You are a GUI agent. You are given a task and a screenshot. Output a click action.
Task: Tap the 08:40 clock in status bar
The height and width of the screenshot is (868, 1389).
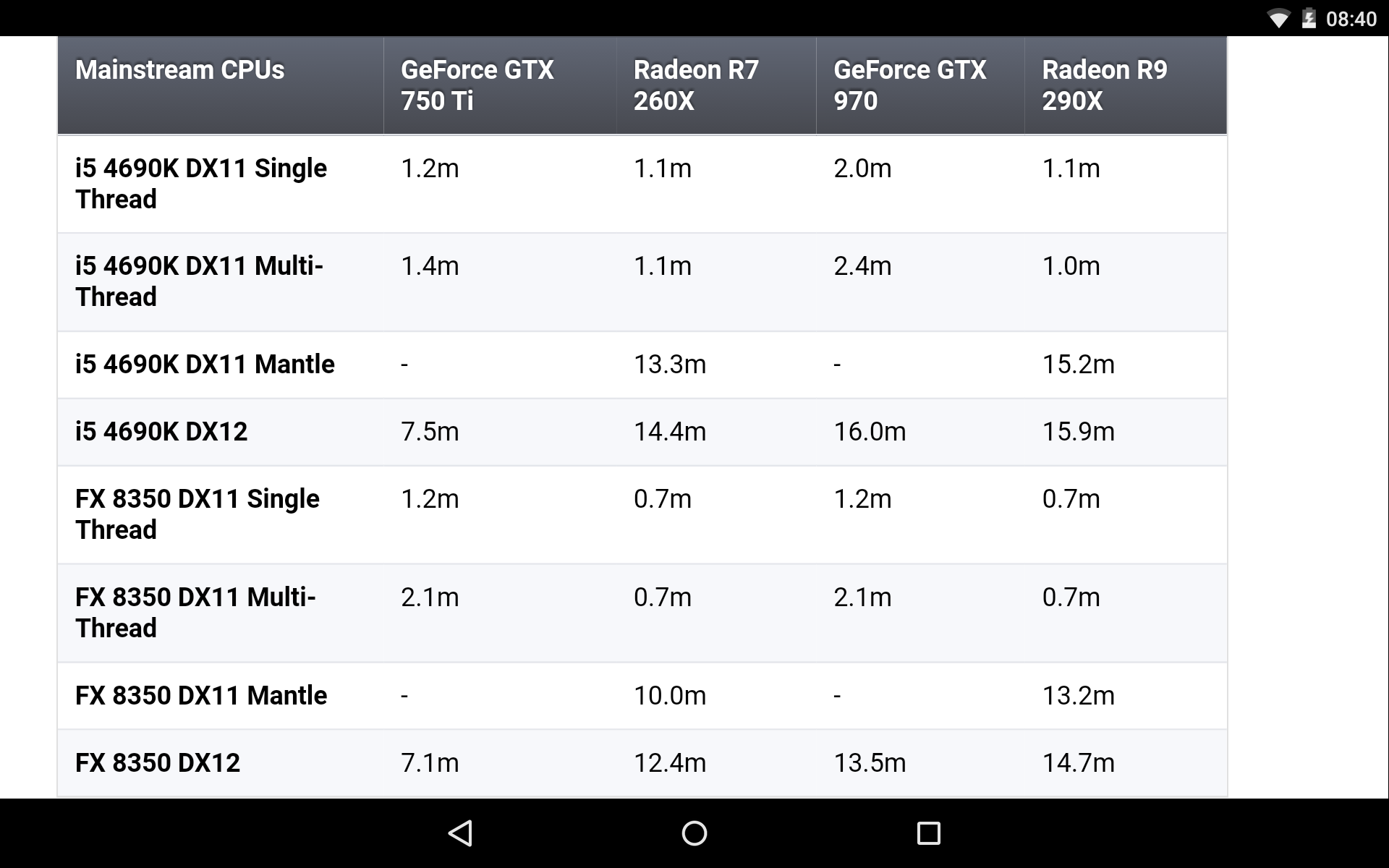click(1351, 19)
